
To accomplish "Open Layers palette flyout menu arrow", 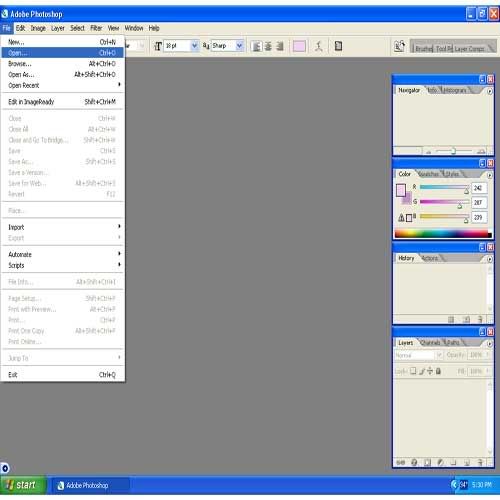I will [x=490, y=343].
